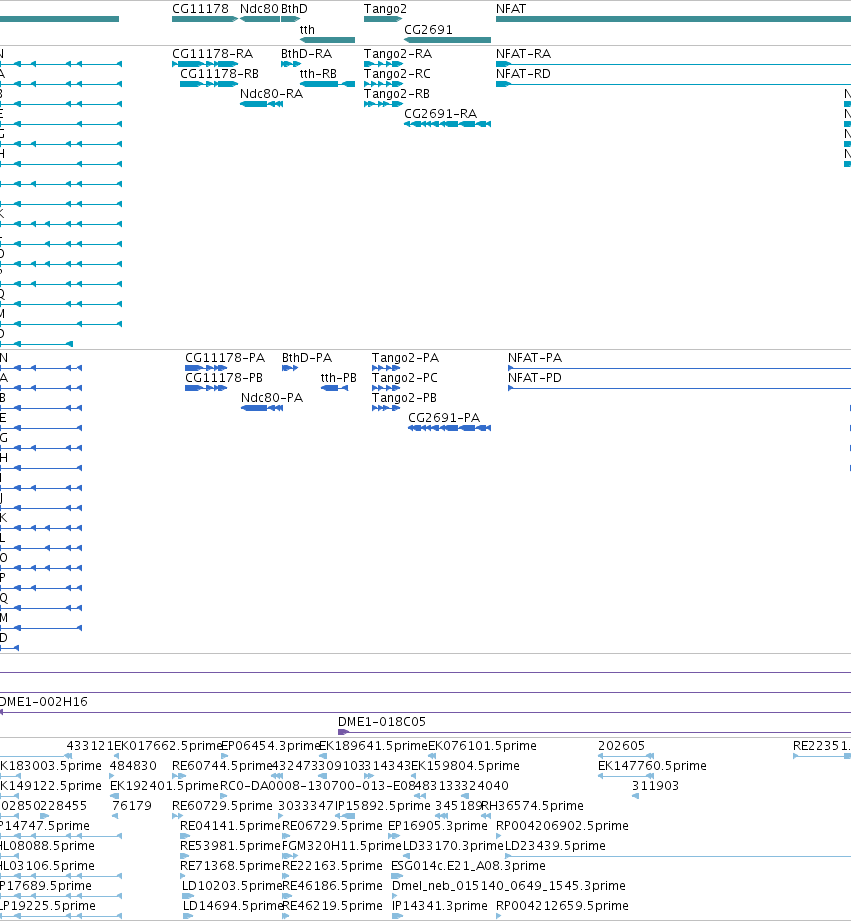This screenshot has width=851, height=921.
Task: Click the NFAT-RD transcript label
Action: coord(523,74)
